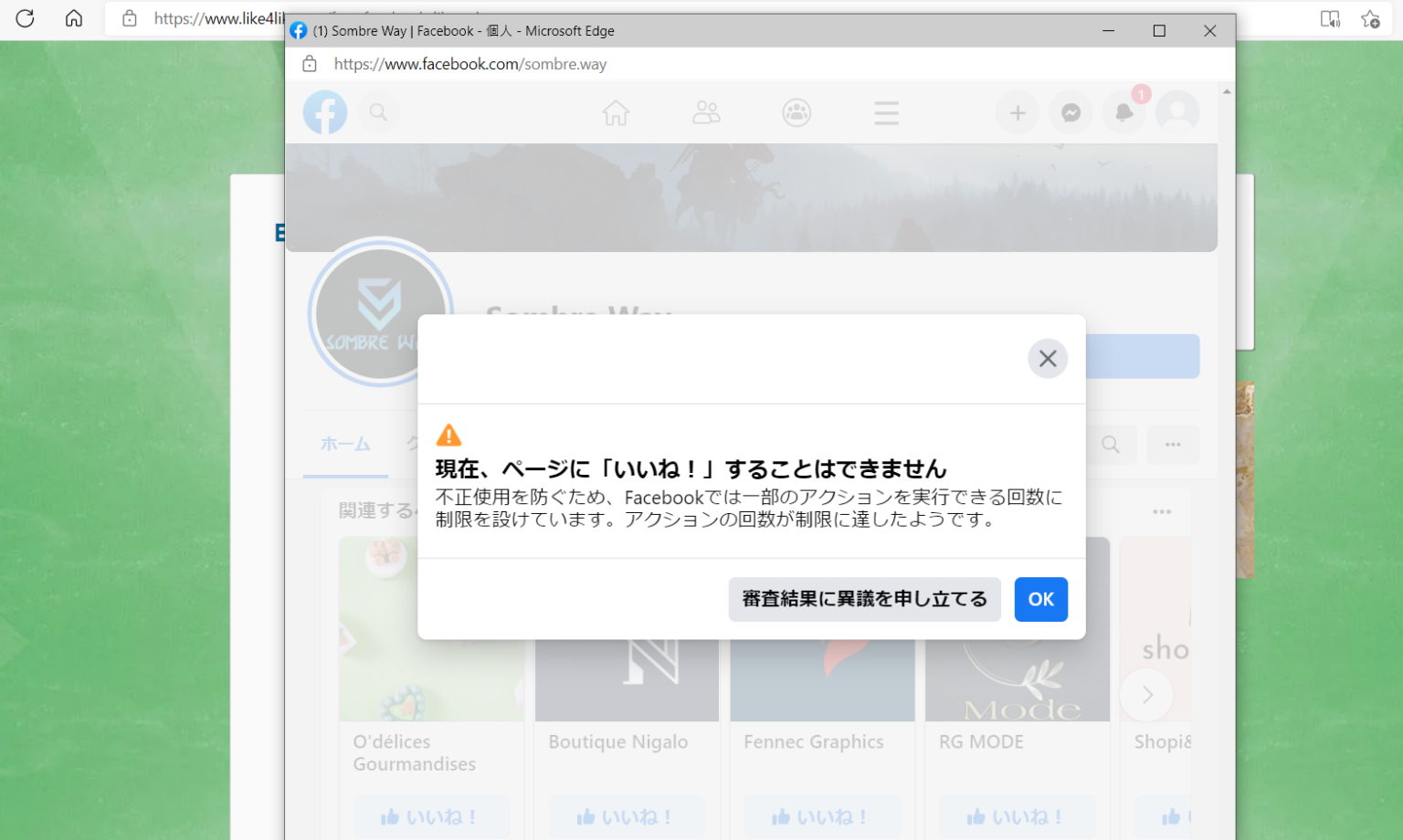Click the page search magnifier near the cover
The width and height of the screenshot is (1403, 840).
1111,445
